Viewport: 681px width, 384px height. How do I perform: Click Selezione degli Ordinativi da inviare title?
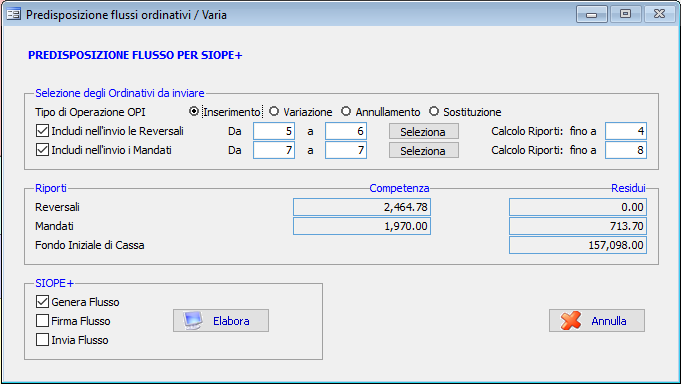(x=119, y=93)
